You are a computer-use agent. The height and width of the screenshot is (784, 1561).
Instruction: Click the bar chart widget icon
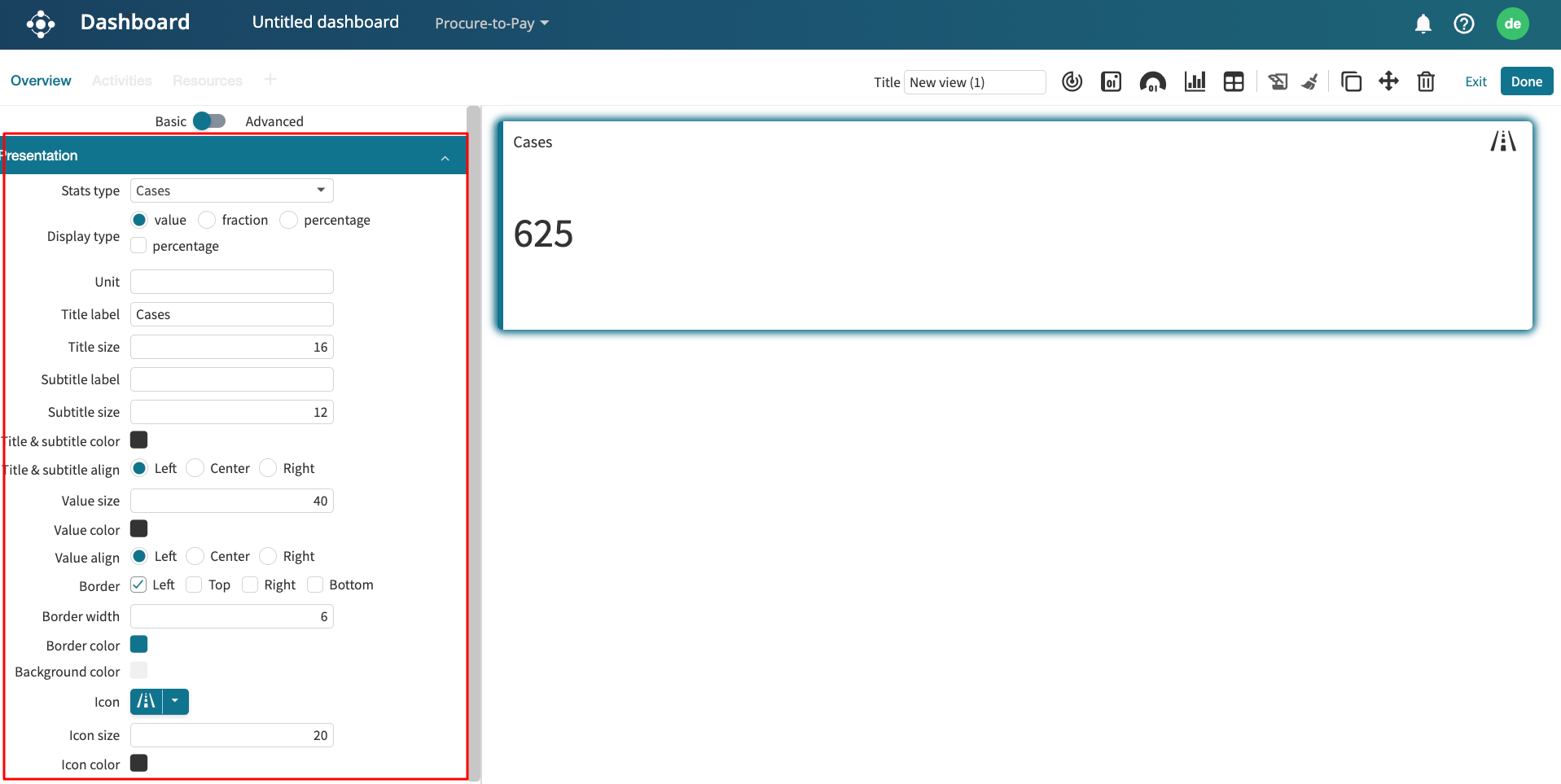coord(1195,81)
